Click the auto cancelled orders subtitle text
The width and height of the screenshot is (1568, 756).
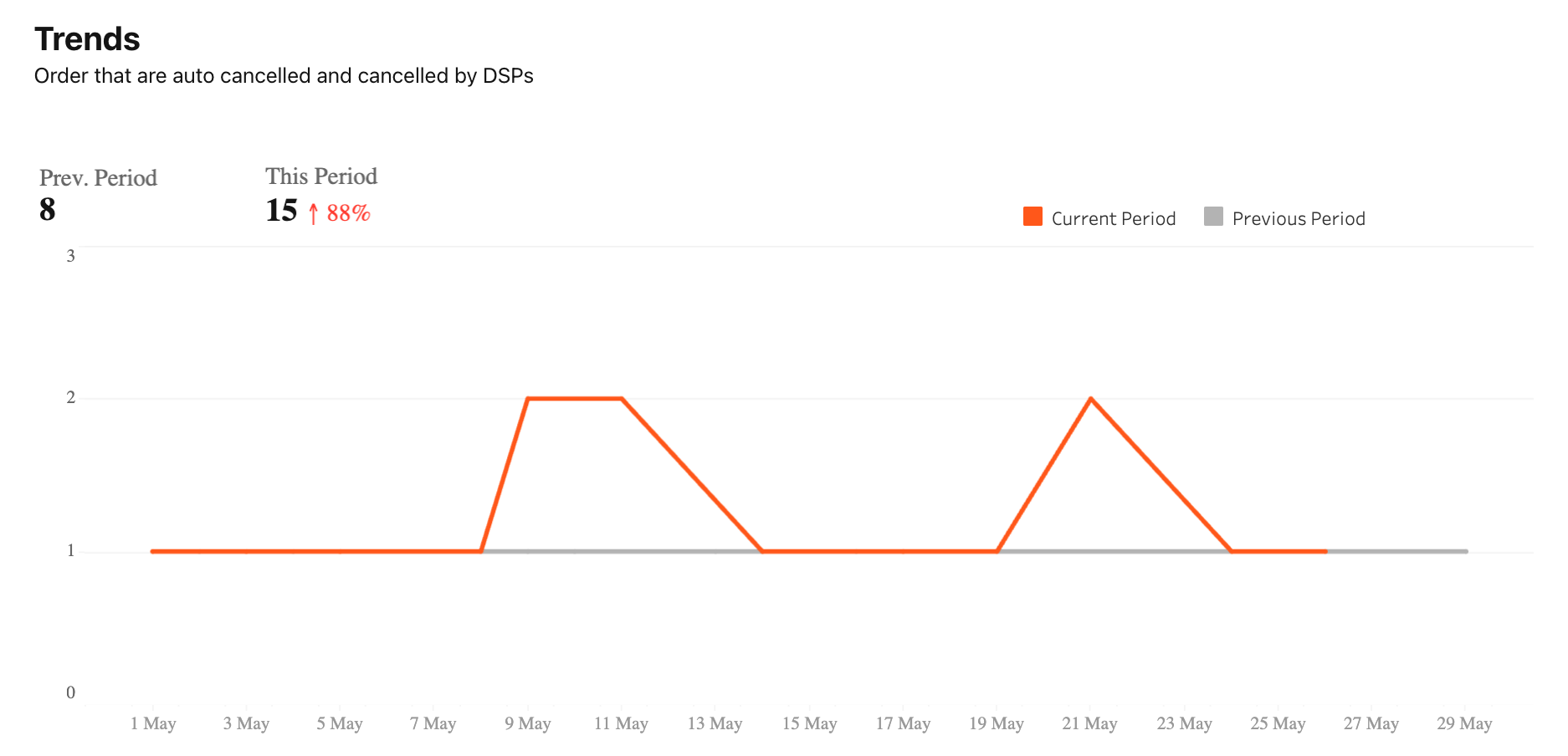point(284,76)
